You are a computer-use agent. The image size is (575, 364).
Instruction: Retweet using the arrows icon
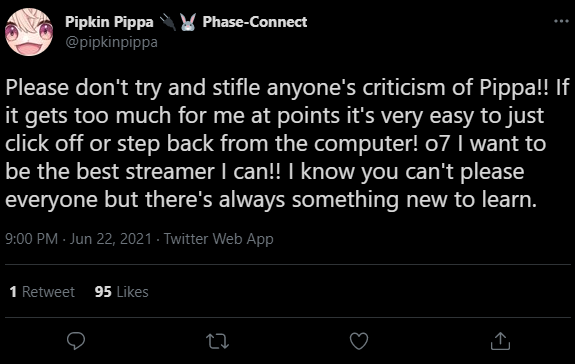(x=217, y=341)
